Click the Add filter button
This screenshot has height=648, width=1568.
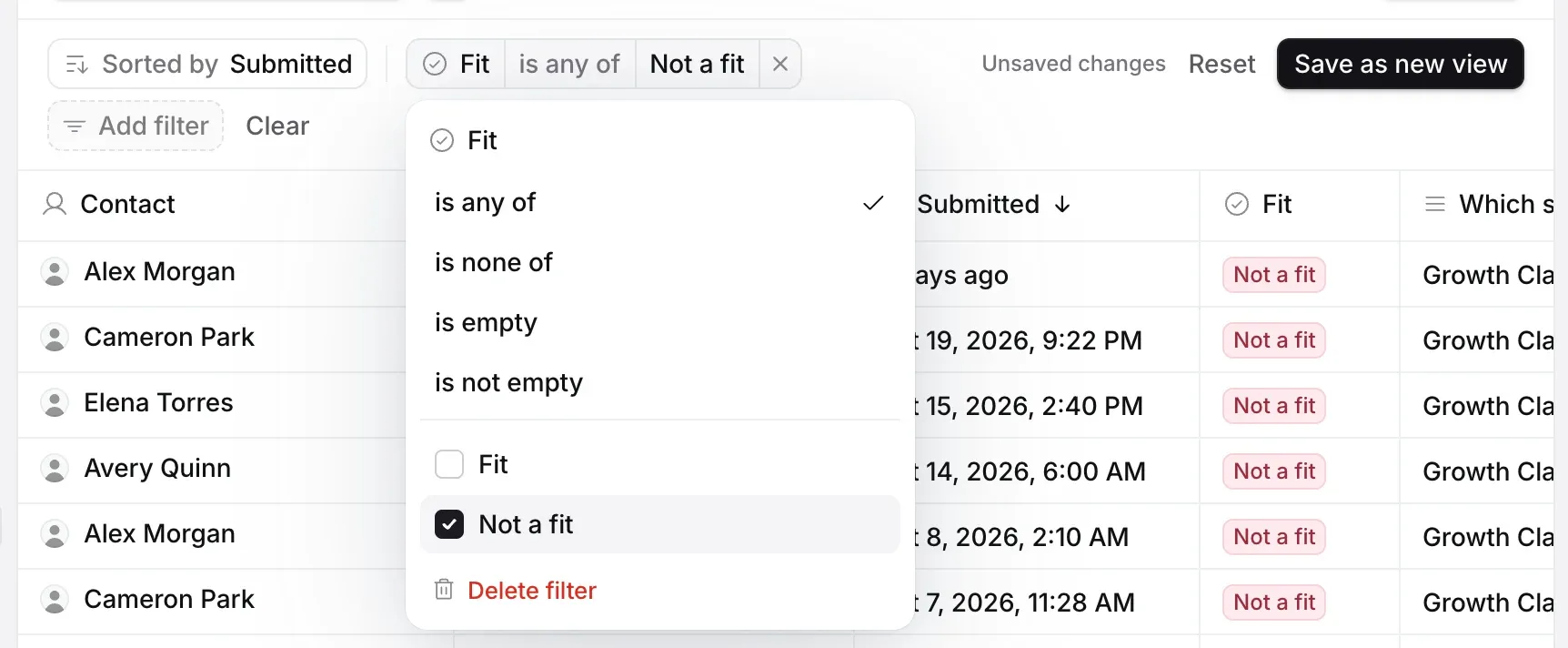(x=136, y=126)
